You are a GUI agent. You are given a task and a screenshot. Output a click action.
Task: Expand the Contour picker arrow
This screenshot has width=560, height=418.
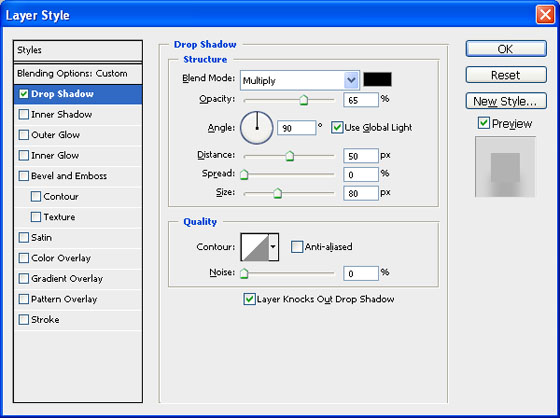(x=274, y=247)
